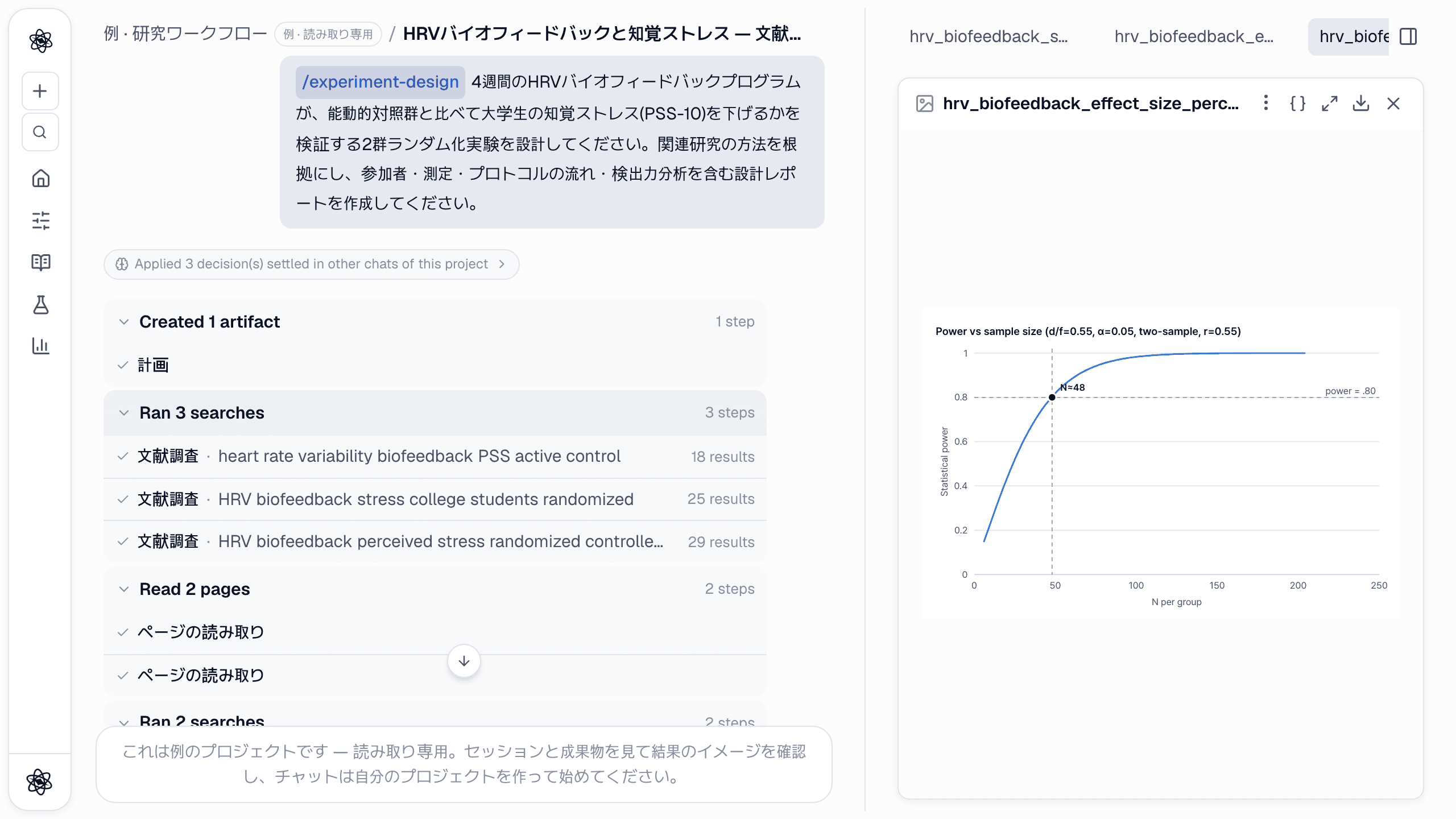
Task: Open search from the sidebar magnifier
Action: click(x=40, y=132)
